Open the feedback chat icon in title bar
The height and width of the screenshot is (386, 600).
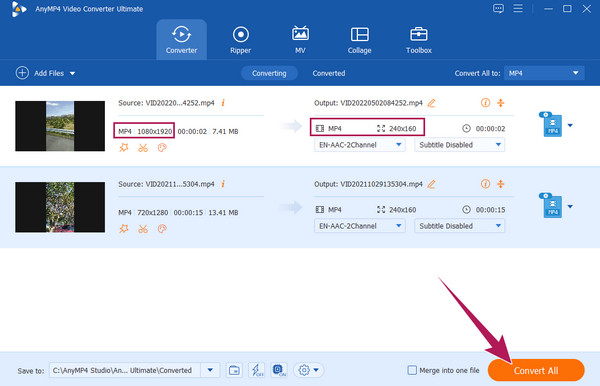[x=498, y=8]
